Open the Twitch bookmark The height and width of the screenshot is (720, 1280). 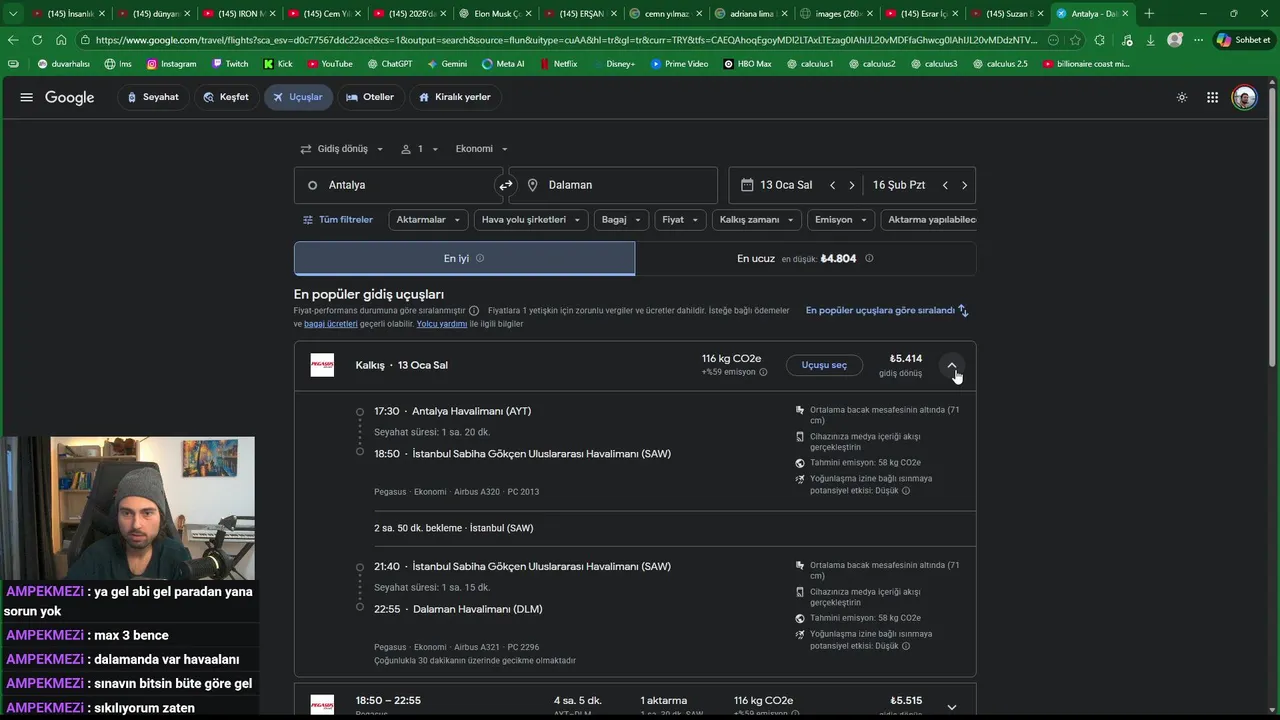230,64
